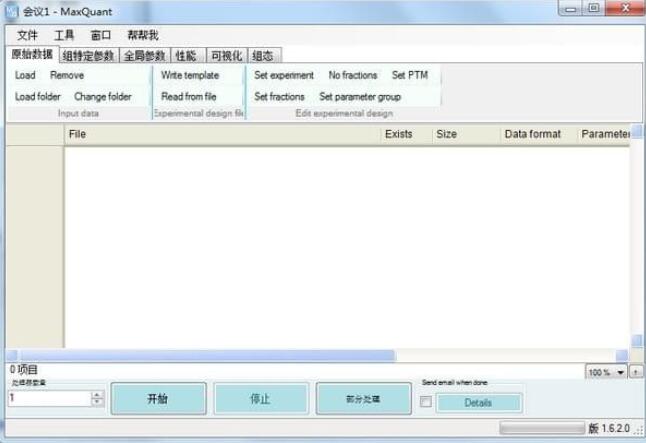The image size is (646, 443).
Task: Click No fractions
Action: pyautogui.click(x=353, y=75)
